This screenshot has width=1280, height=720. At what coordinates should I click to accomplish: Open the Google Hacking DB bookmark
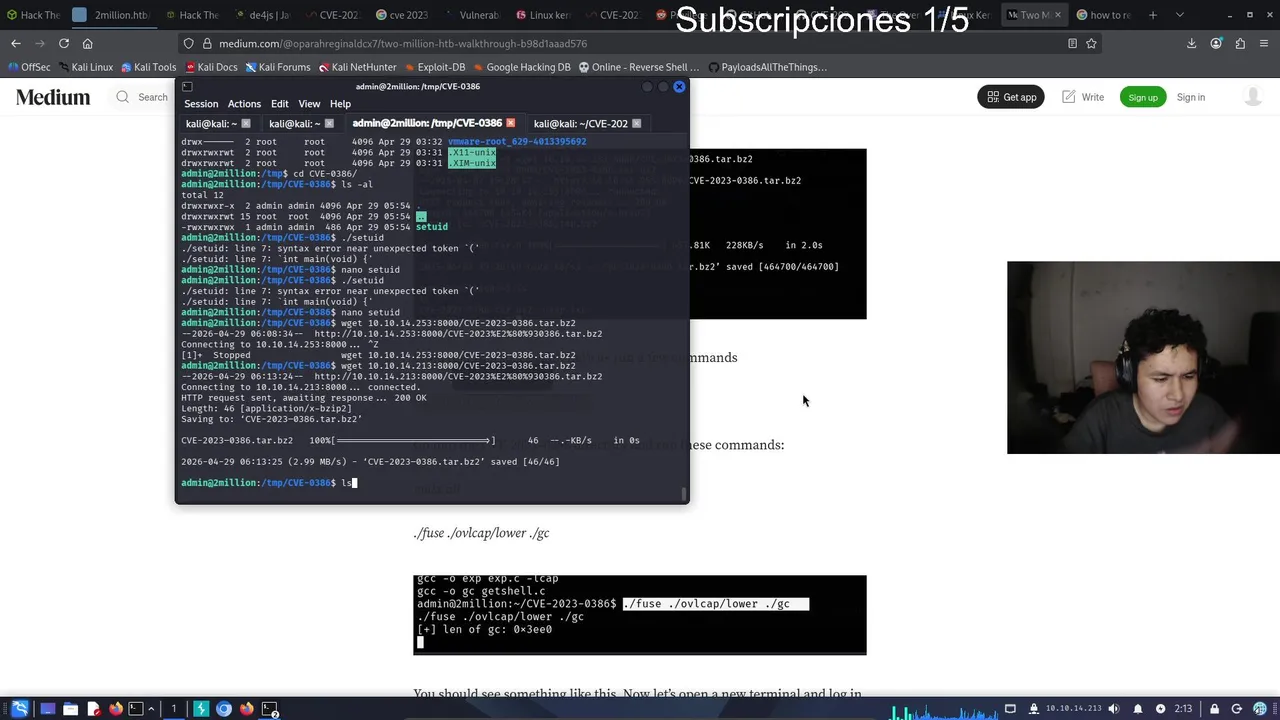[521, 67]
